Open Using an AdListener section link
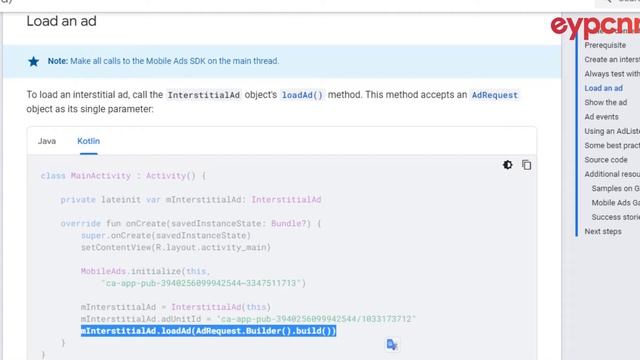Screen dimensions: 640x360 pos(612,131)
